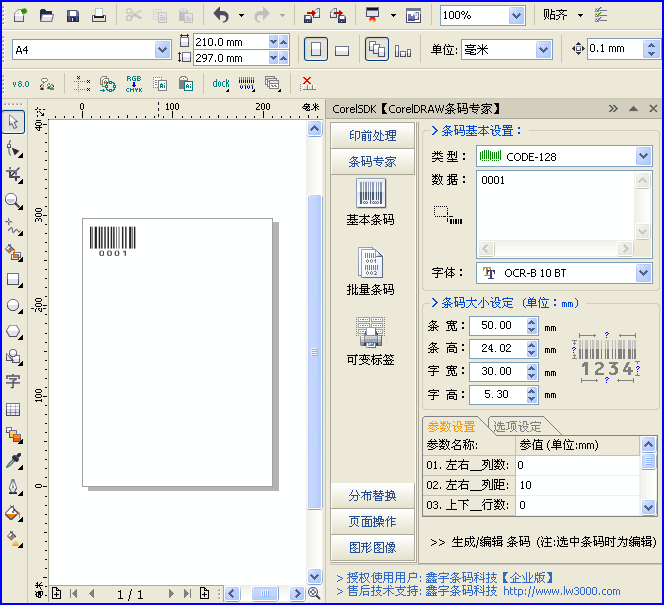The height and width of the screenshot is (605, 664).
Task: Open the 贴齐 snap dropdown
Action: point(581,16)
